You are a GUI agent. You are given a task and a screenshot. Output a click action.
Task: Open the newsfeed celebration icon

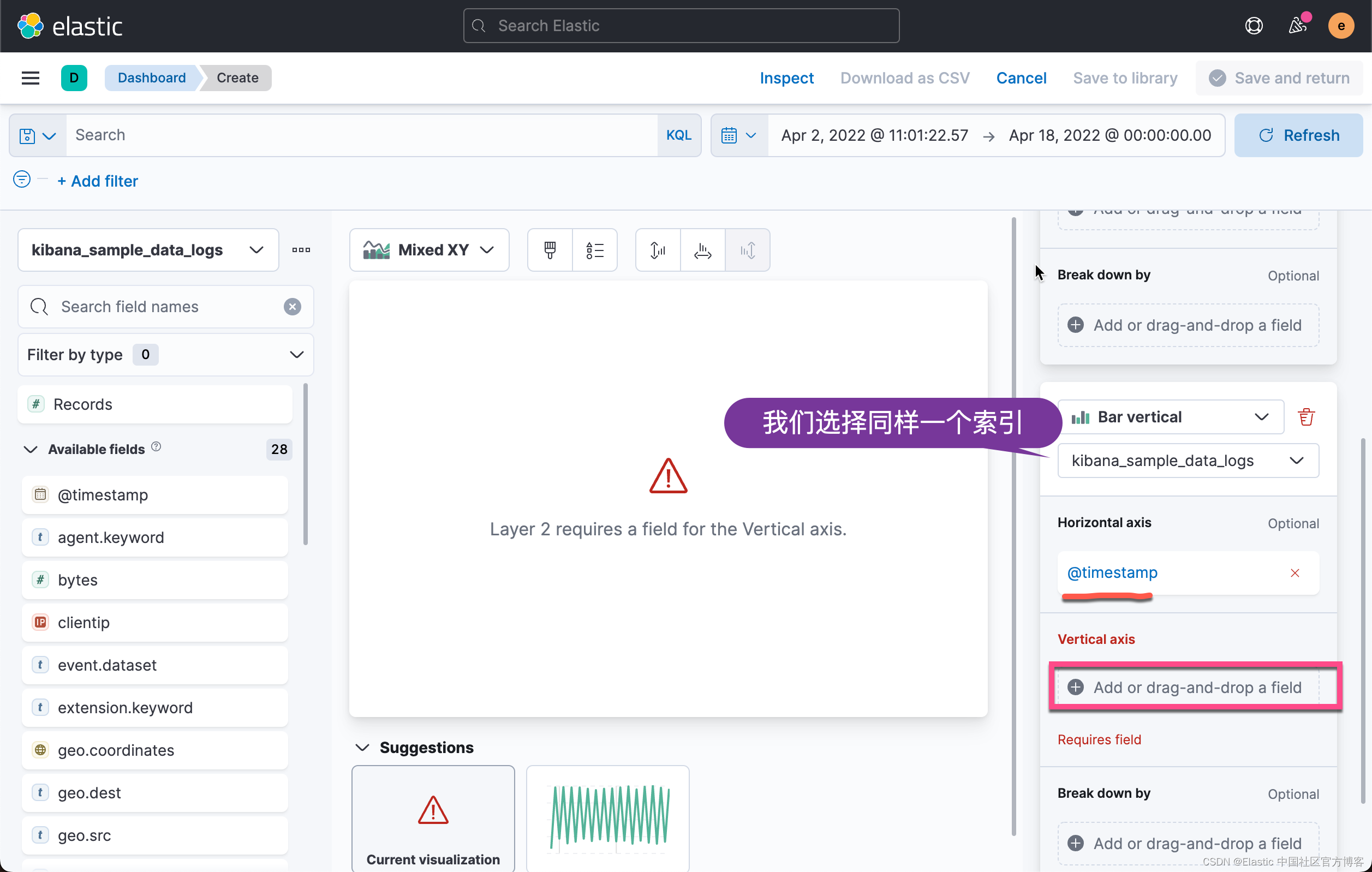1297,26
